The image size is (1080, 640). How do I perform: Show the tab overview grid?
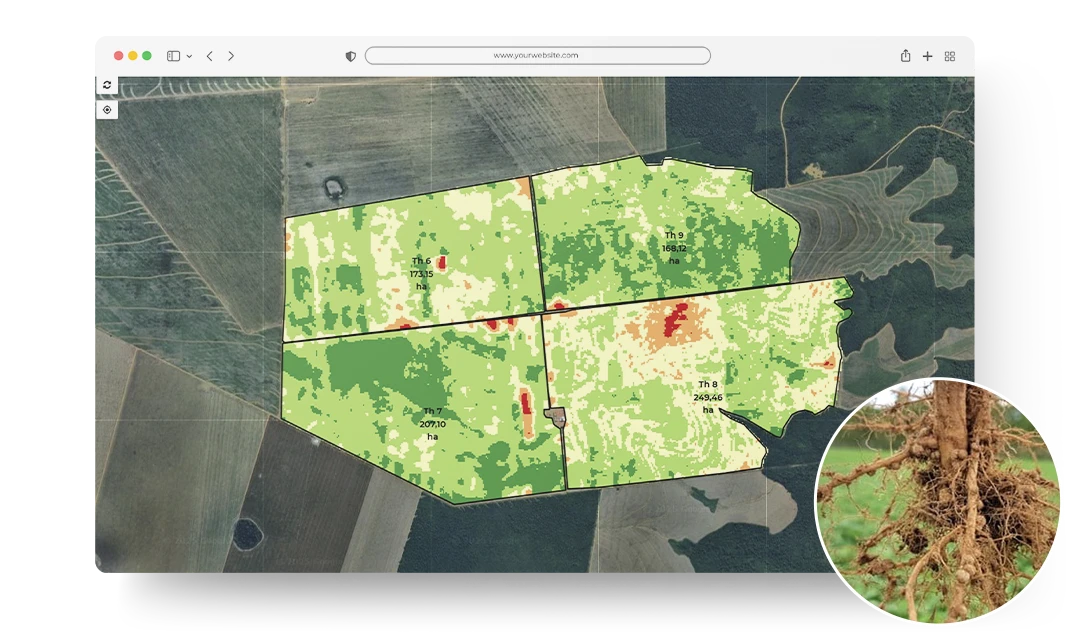950,56
